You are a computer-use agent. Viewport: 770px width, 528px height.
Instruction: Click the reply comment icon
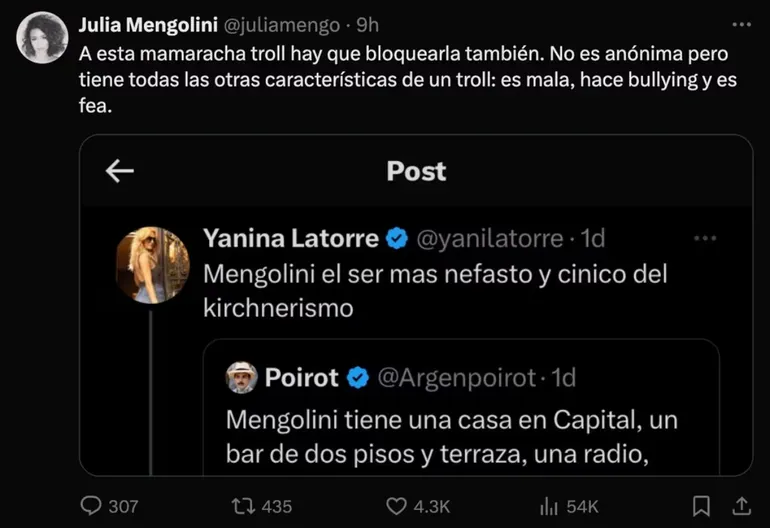(92, 506)
